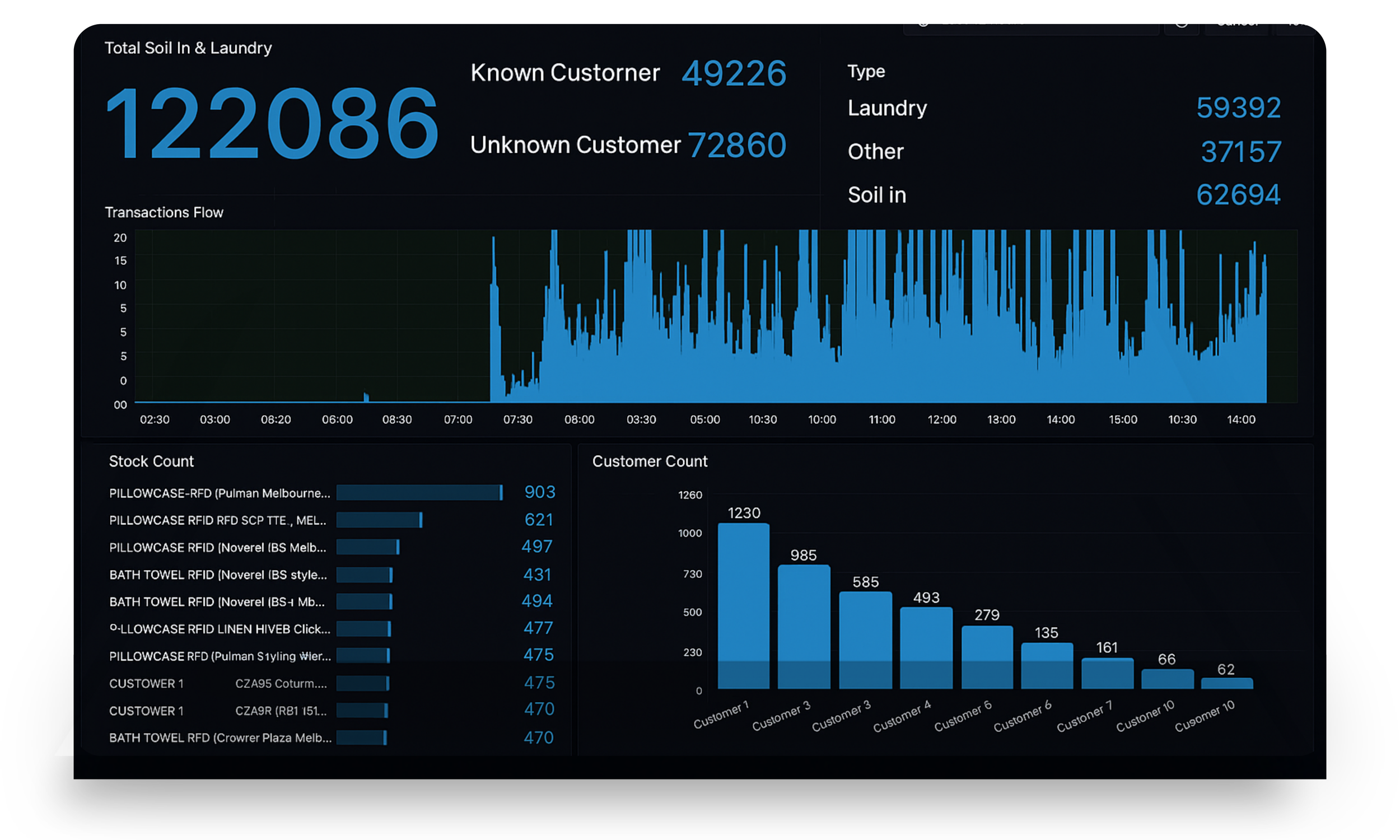This screenshot has height=840, width=1400.
Task: Select the BATH TOWEL RFD Crowrer Plaza row
Action: [221, 738]
